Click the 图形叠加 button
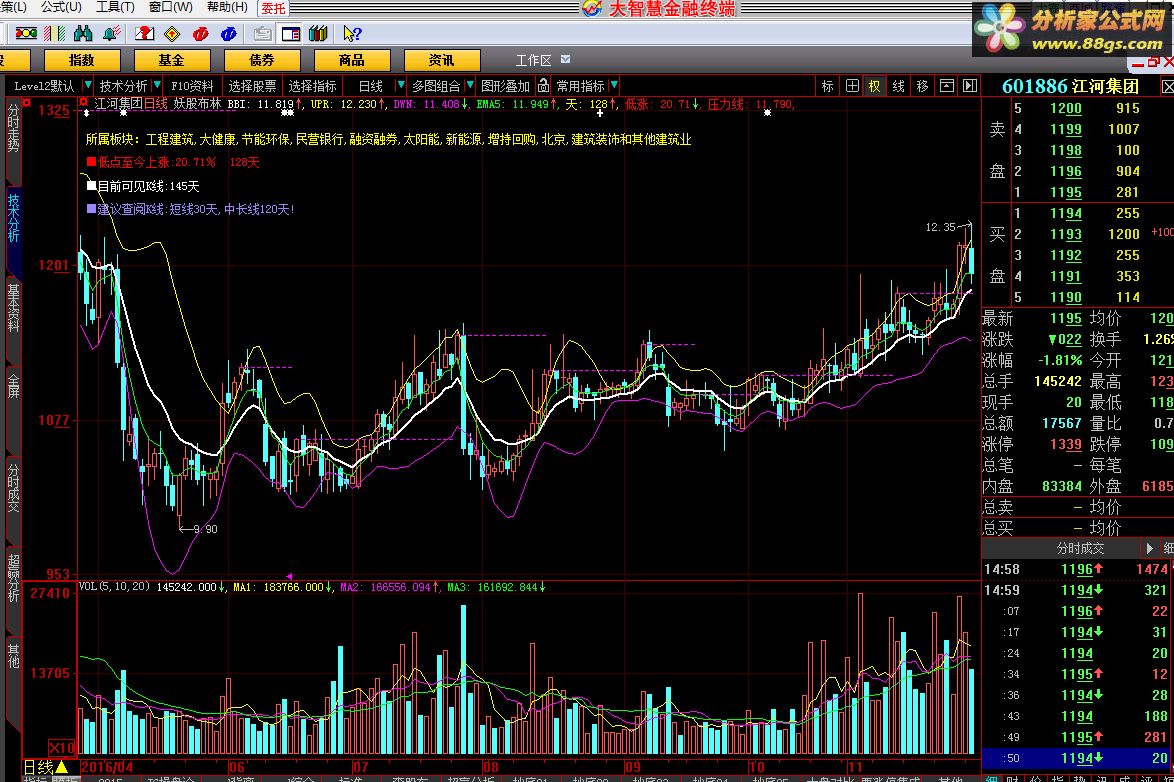 pos(505,85)
